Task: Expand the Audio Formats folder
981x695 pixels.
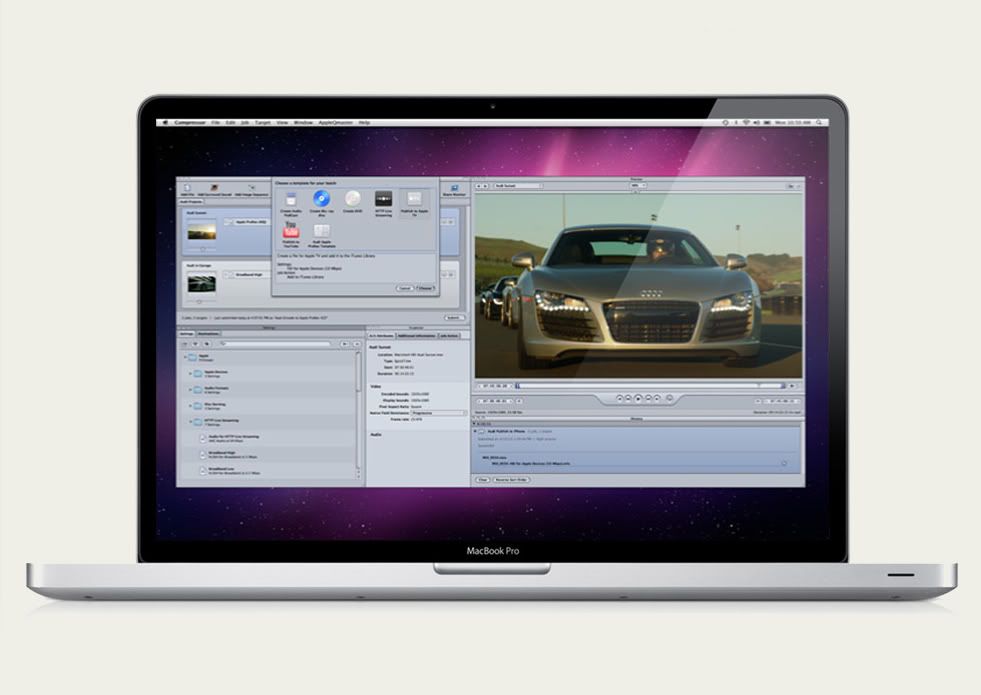Action: [191, 389]
